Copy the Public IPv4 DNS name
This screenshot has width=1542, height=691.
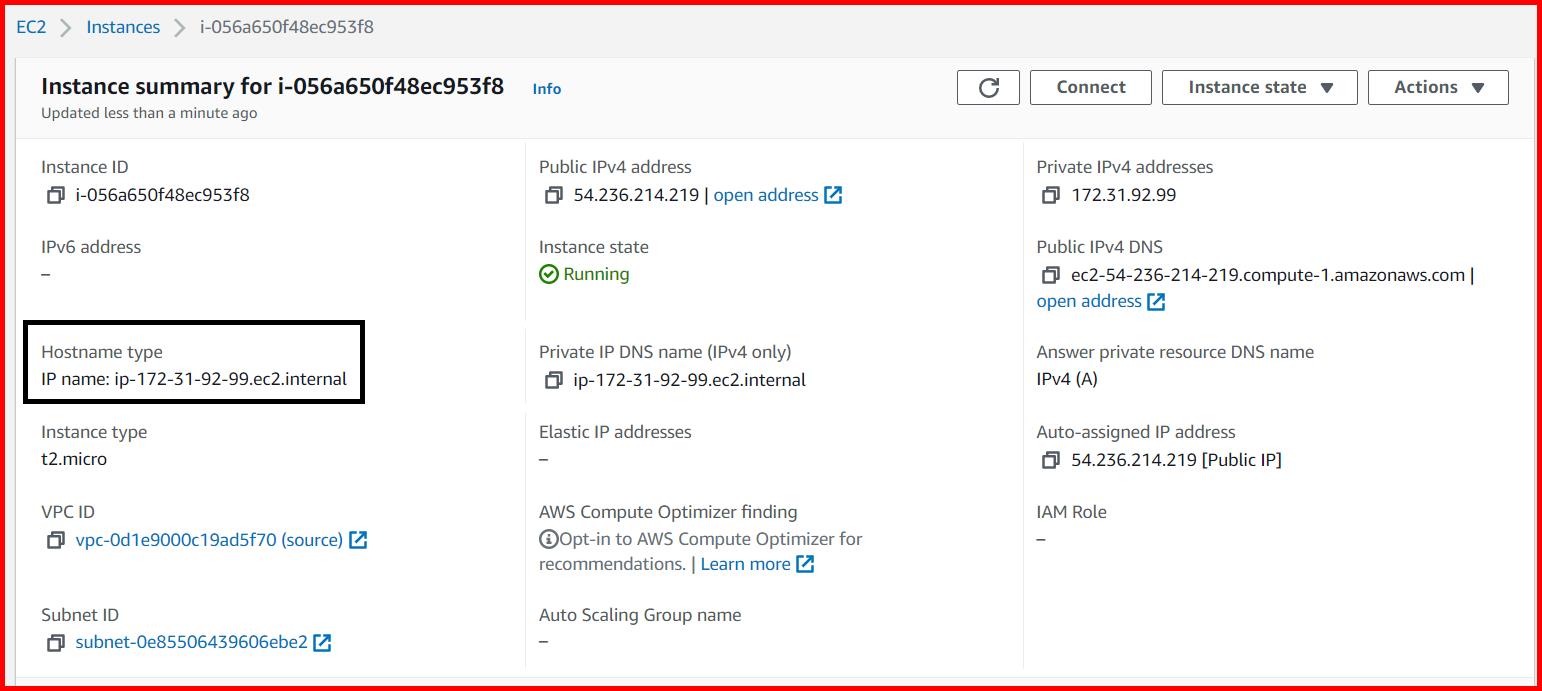[1050, 275]
